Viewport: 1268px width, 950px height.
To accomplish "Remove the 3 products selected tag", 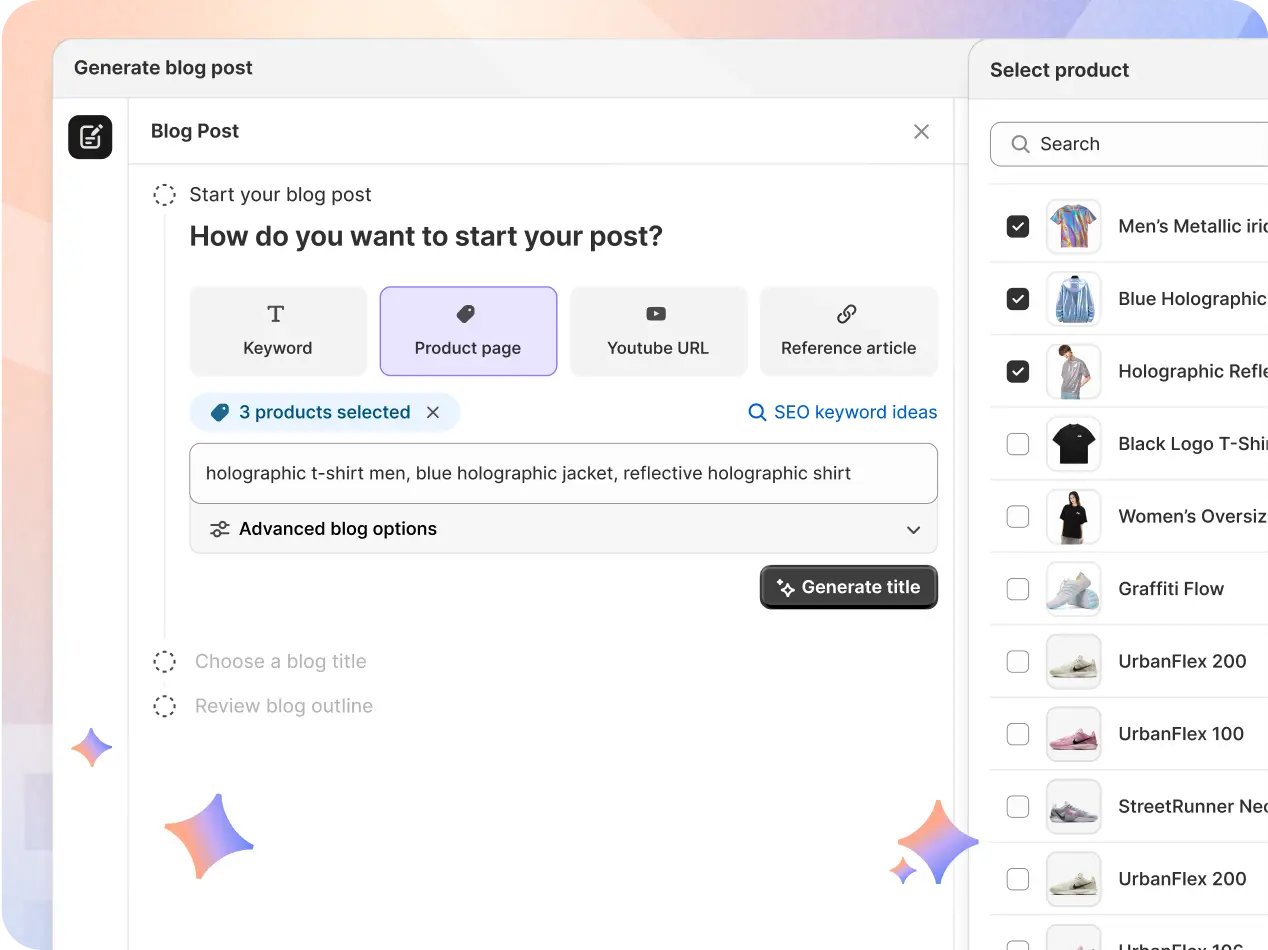I will [x=433, y=412].
